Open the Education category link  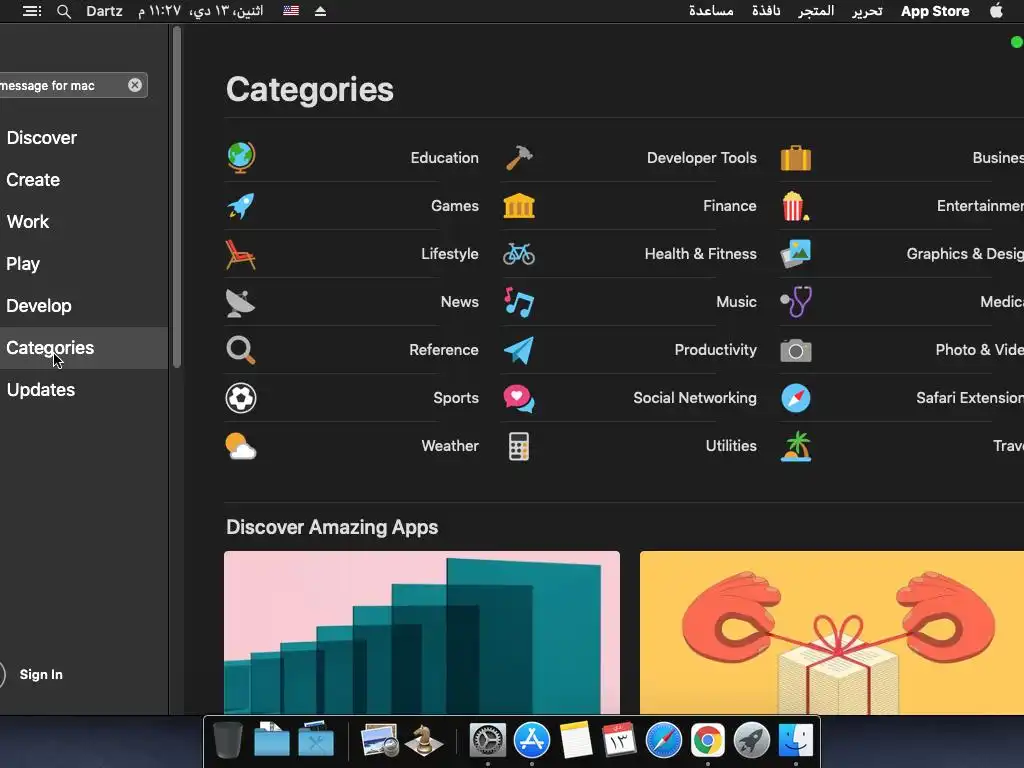point(445,158)
